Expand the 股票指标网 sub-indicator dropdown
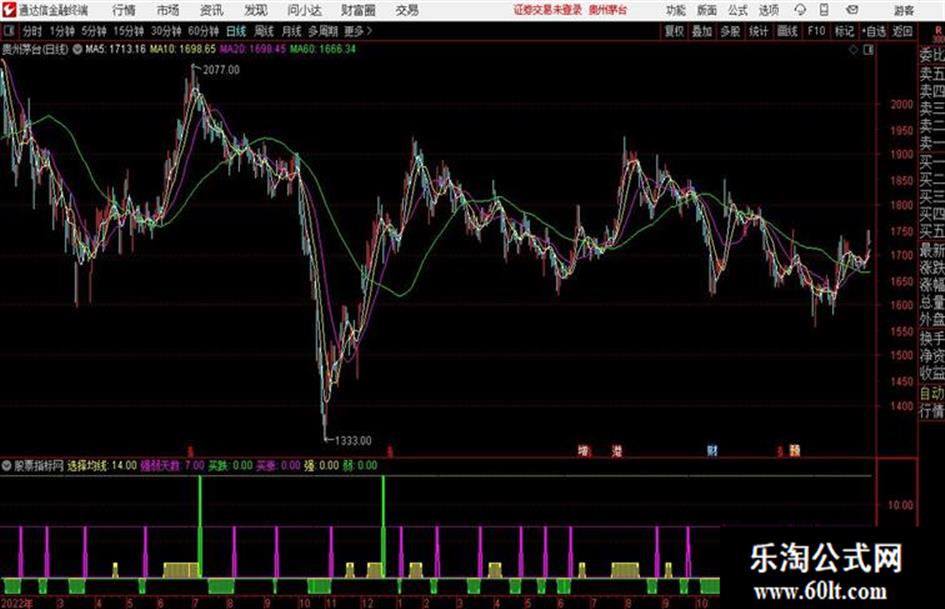 click(x=7, y=465)
